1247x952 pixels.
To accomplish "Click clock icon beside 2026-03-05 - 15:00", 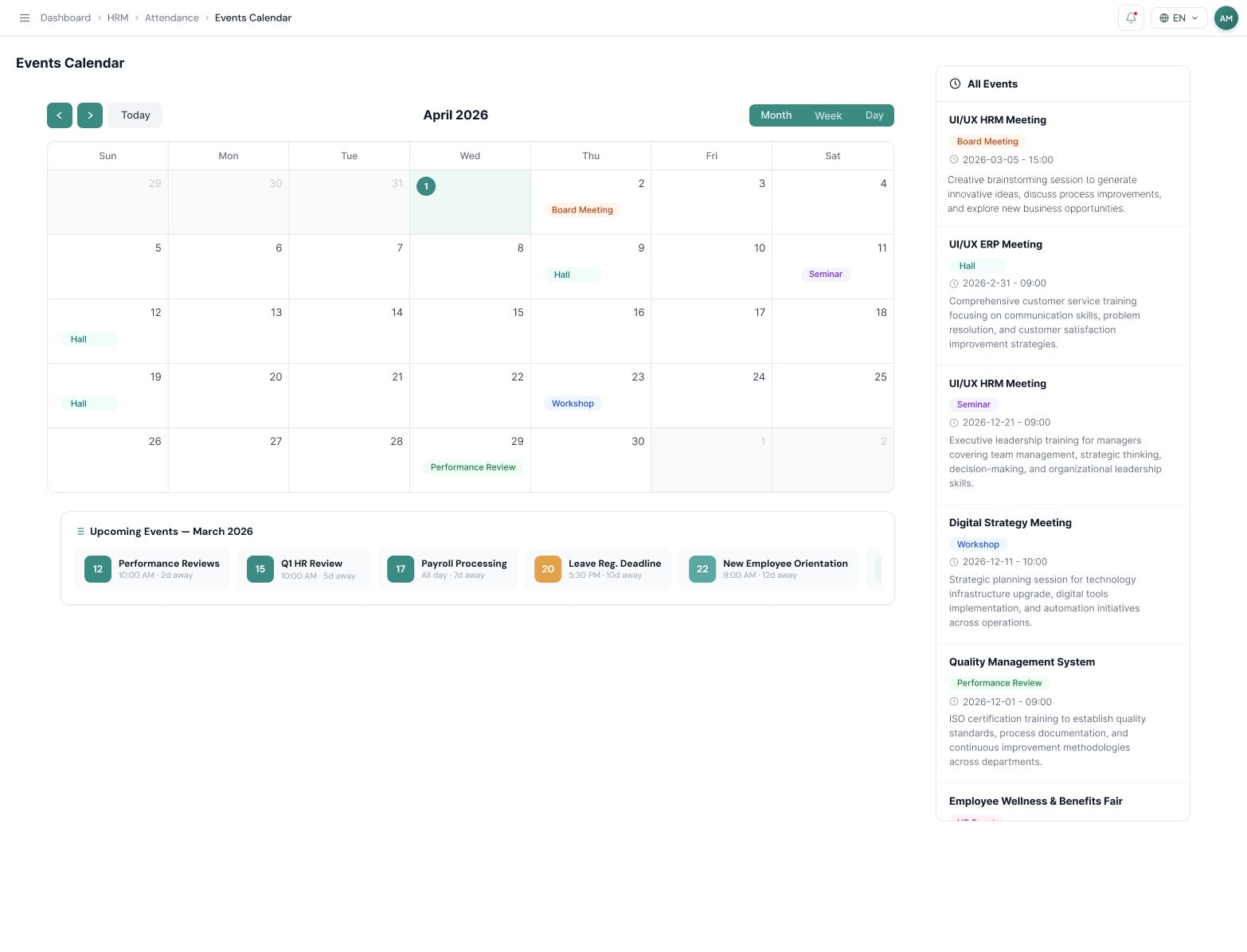I will 954,160.
